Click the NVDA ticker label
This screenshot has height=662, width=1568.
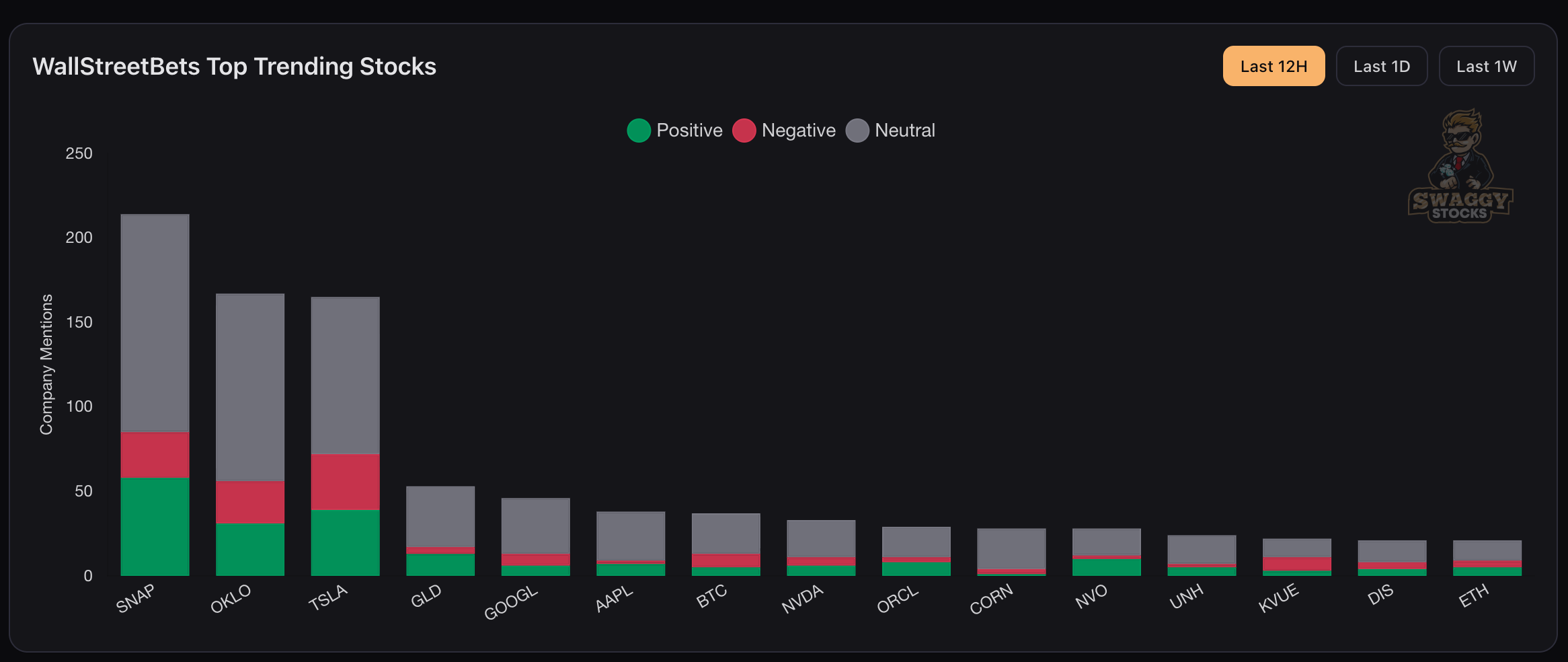click(802, 599)
